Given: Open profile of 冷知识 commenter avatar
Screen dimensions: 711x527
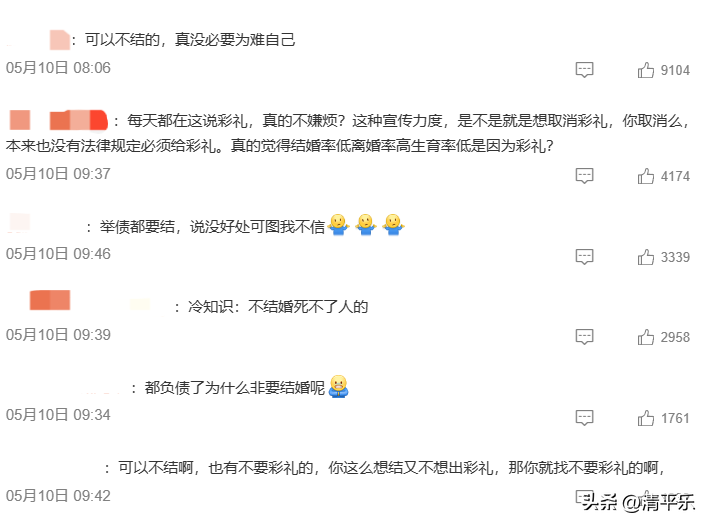Looking at the screenshot, I should [x=50, y=300].
